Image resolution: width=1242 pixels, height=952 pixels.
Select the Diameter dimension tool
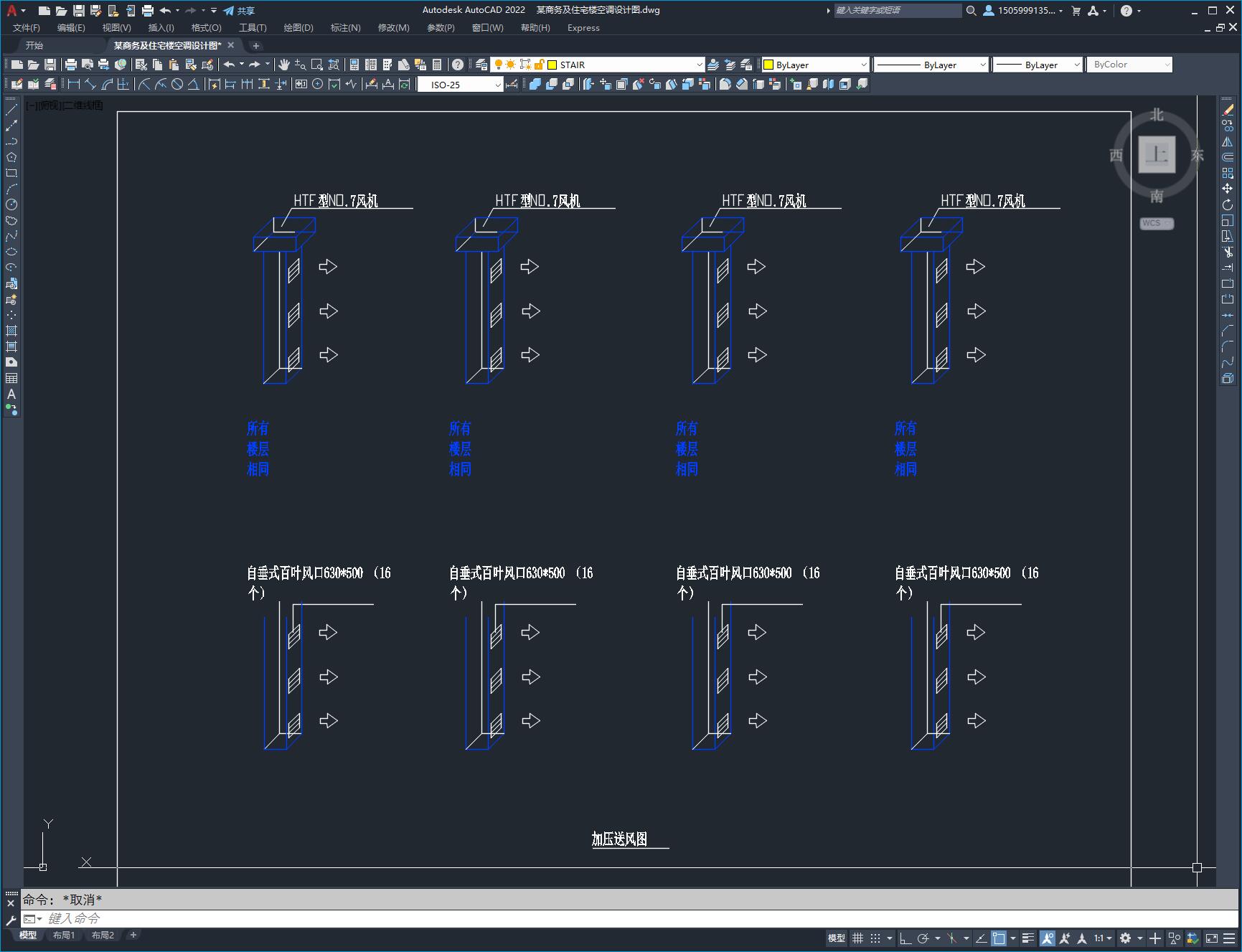[x=177, y=85]
